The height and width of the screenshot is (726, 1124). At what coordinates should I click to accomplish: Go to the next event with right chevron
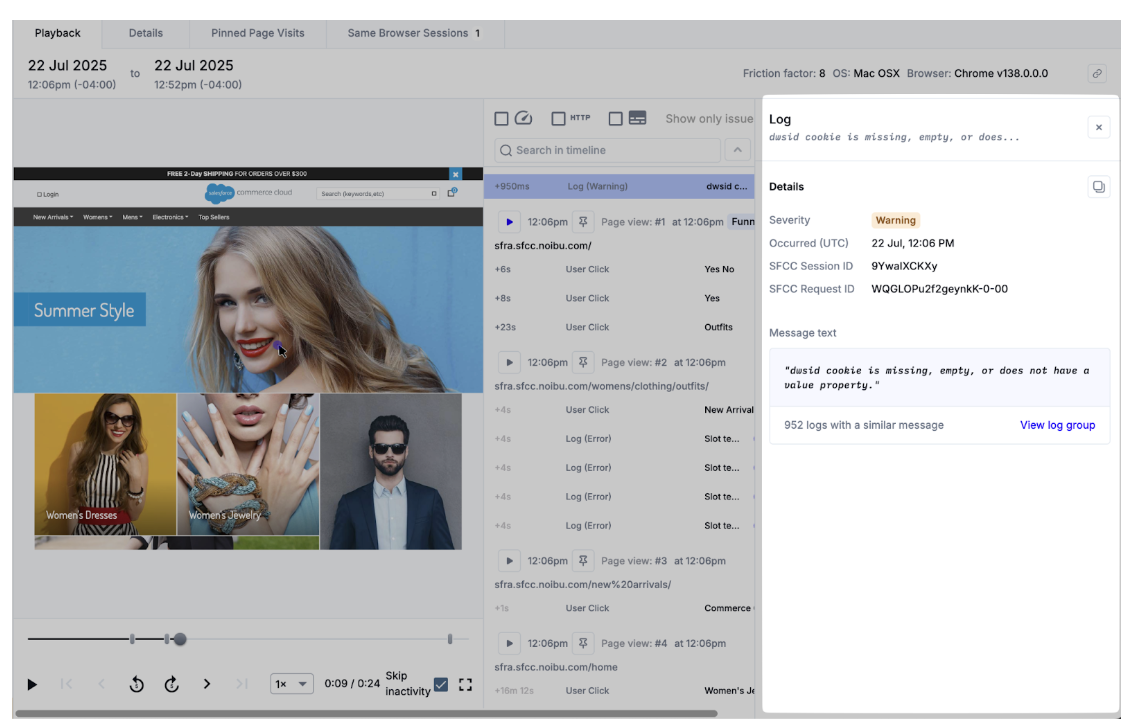pos(207,684)
